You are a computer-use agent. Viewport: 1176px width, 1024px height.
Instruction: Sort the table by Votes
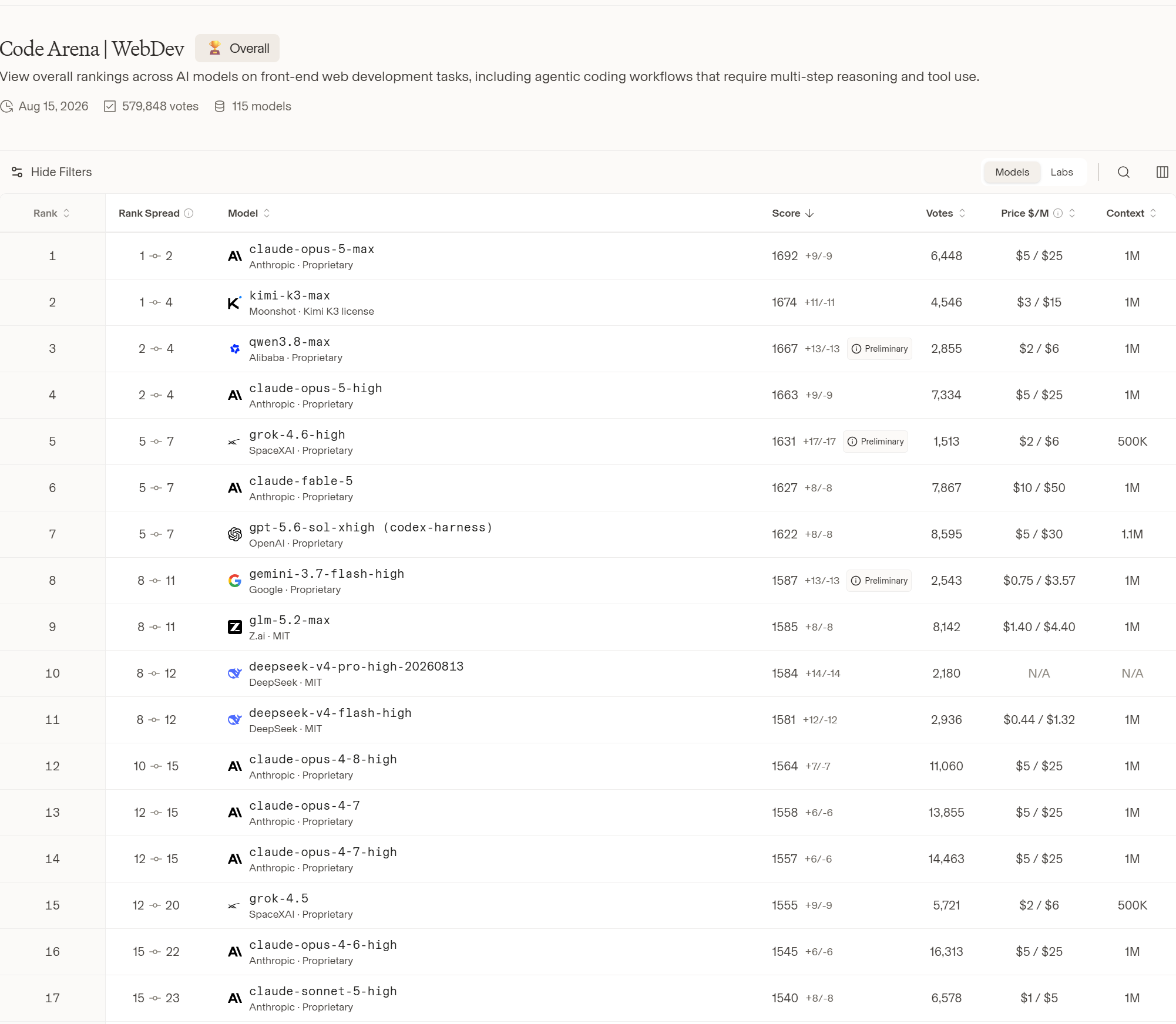pos(946,213)
